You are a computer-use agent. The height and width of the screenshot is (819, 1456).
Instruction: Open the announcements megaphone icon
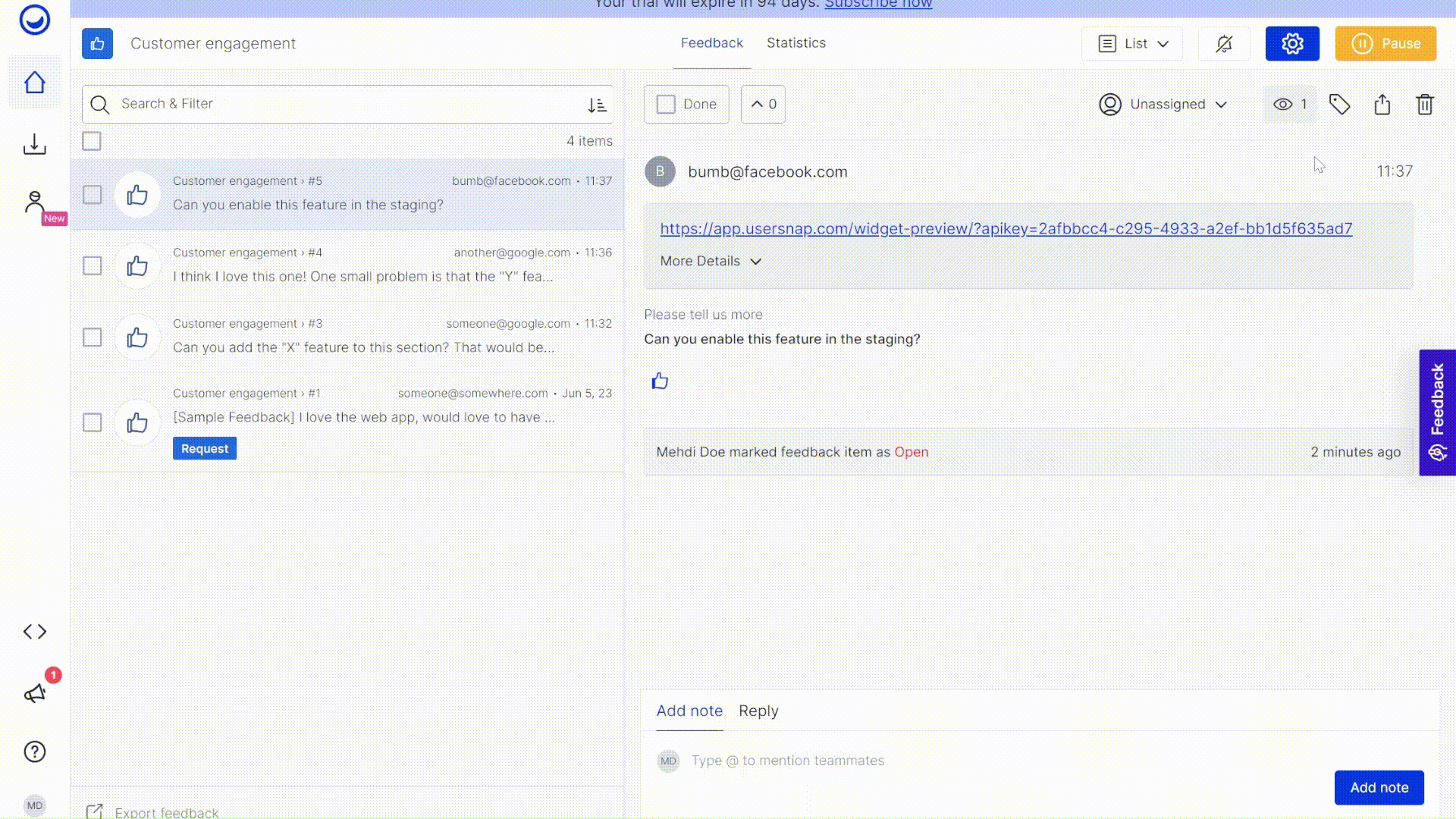35,693
